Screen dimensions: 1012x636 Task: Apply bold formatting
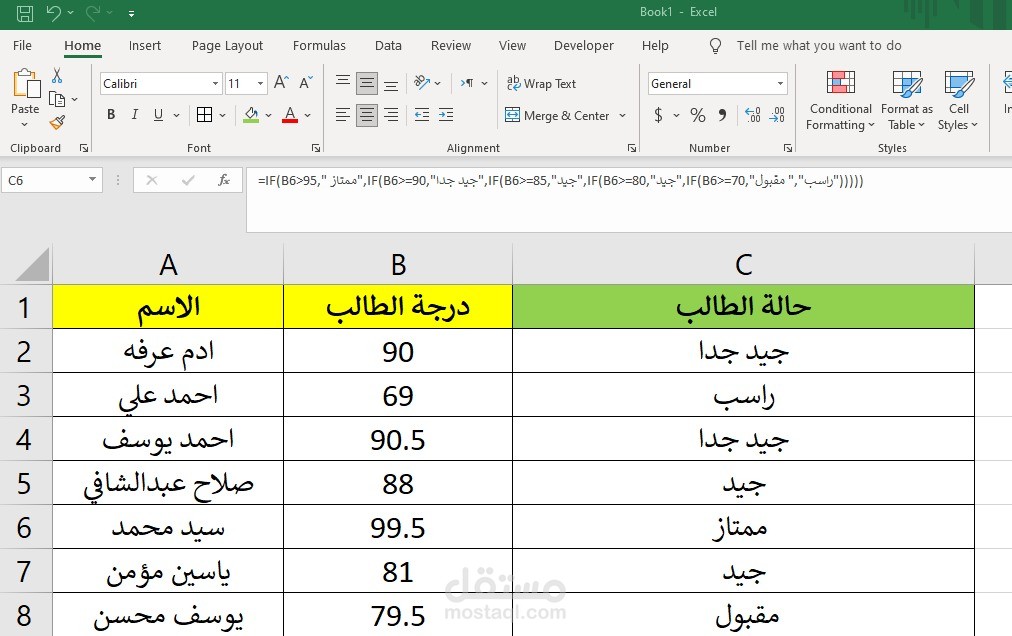(110, 114)
